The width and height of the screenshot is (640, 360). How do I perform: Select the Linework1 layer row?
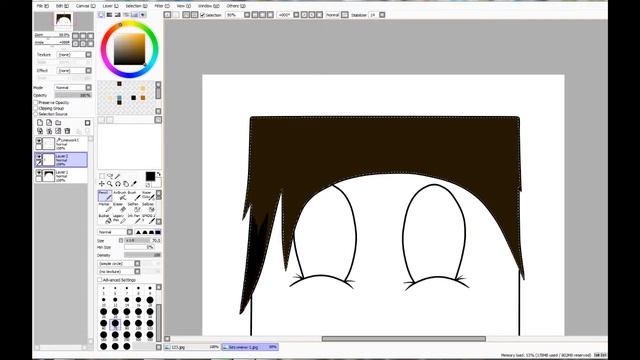(61, 144)
